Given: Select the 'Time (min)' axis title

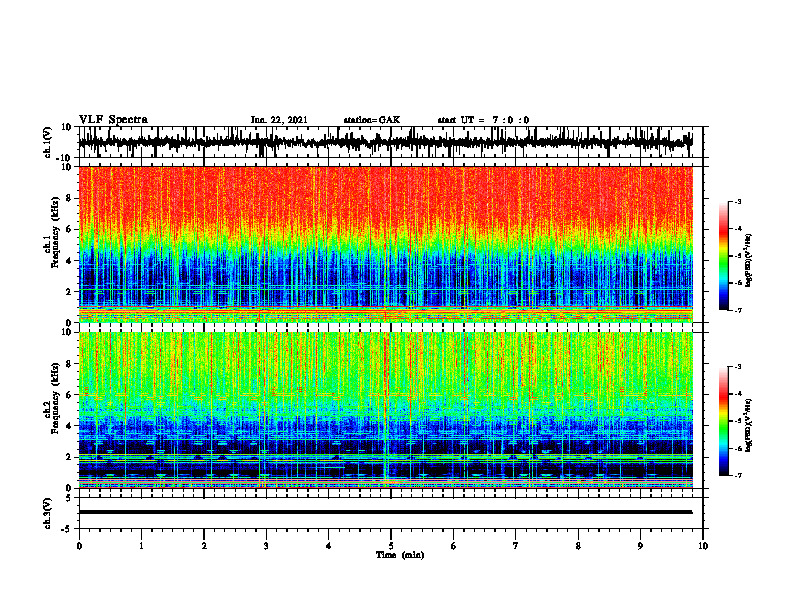Looking at the screenshot, I should 400,555.
